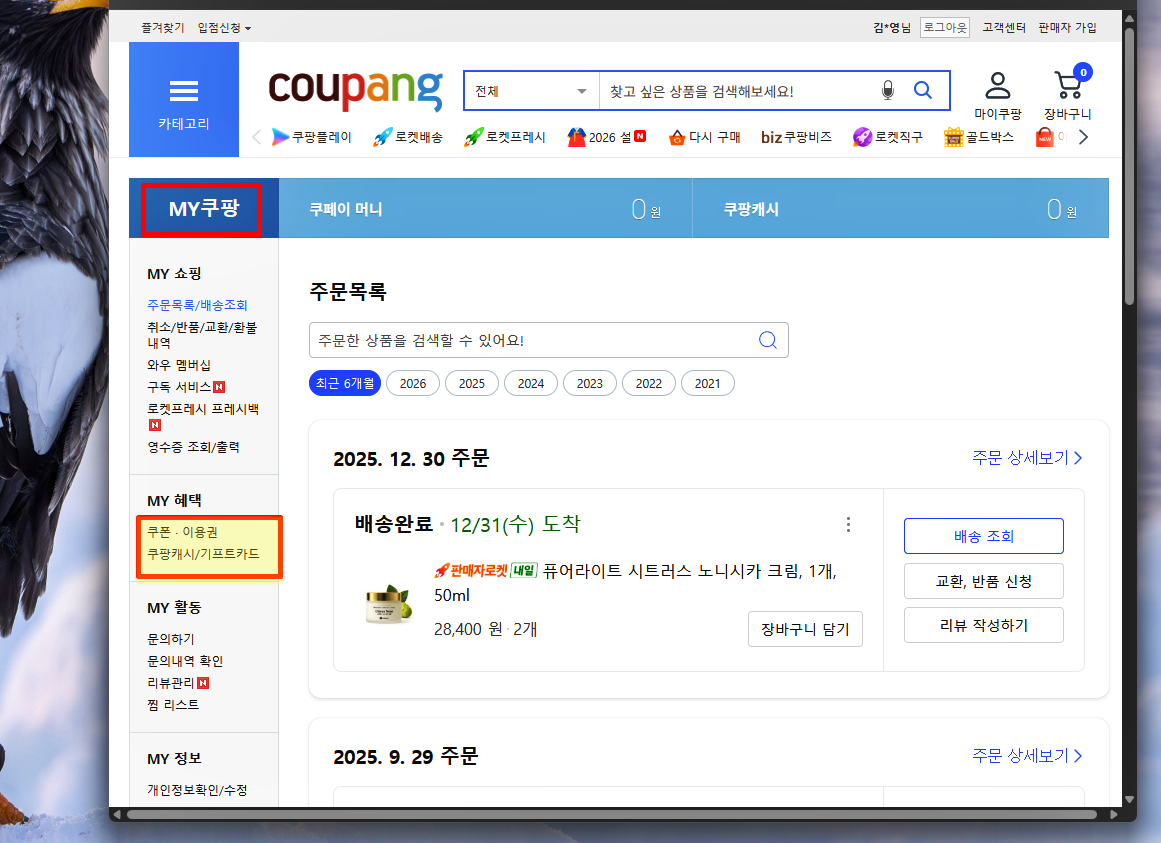Click the magnifier icon in top search bar
This screenshot has height=843, width=1161.
(923, 90)
